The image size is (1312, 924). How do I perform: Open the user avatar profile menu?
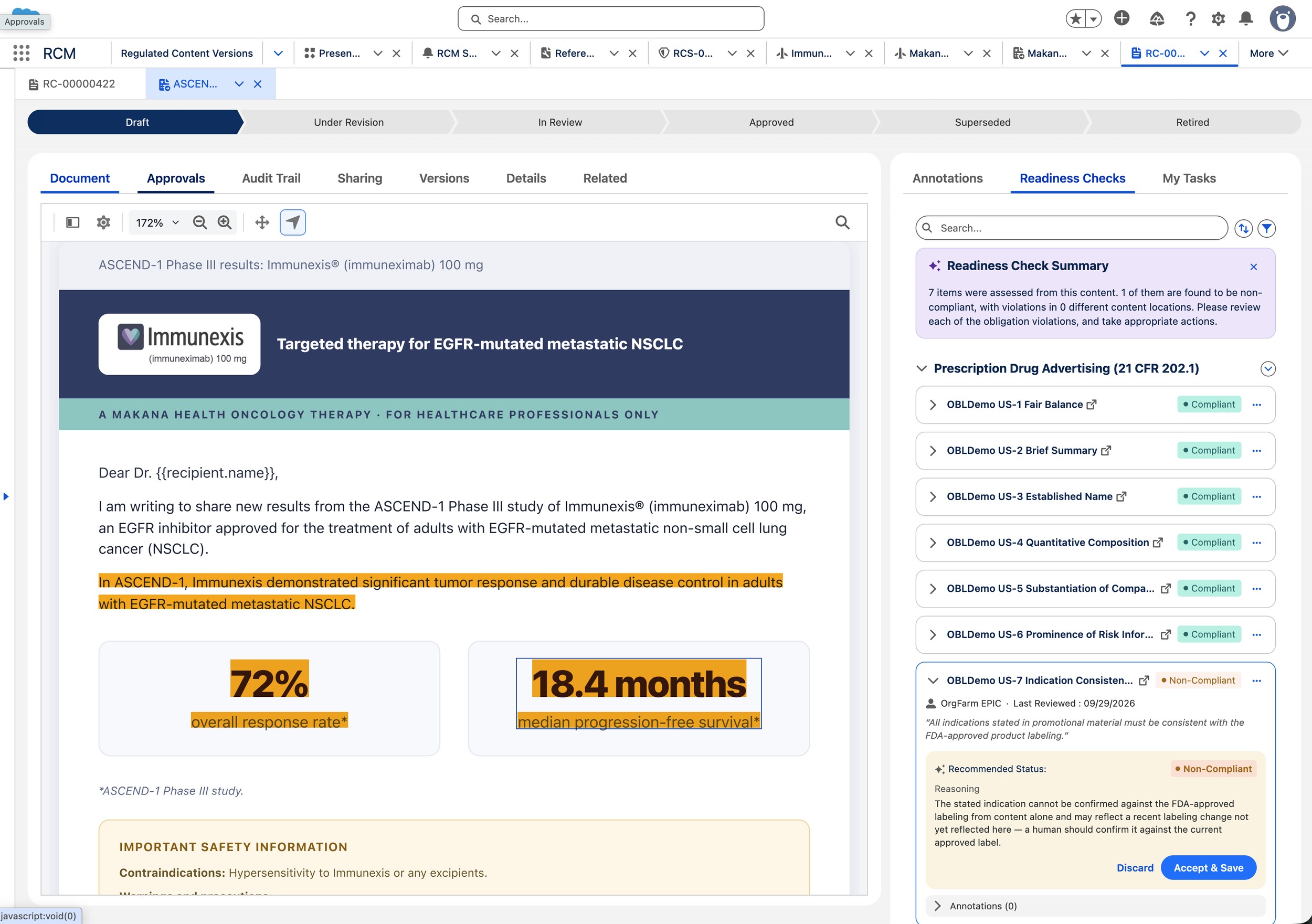pos(1282,19)
